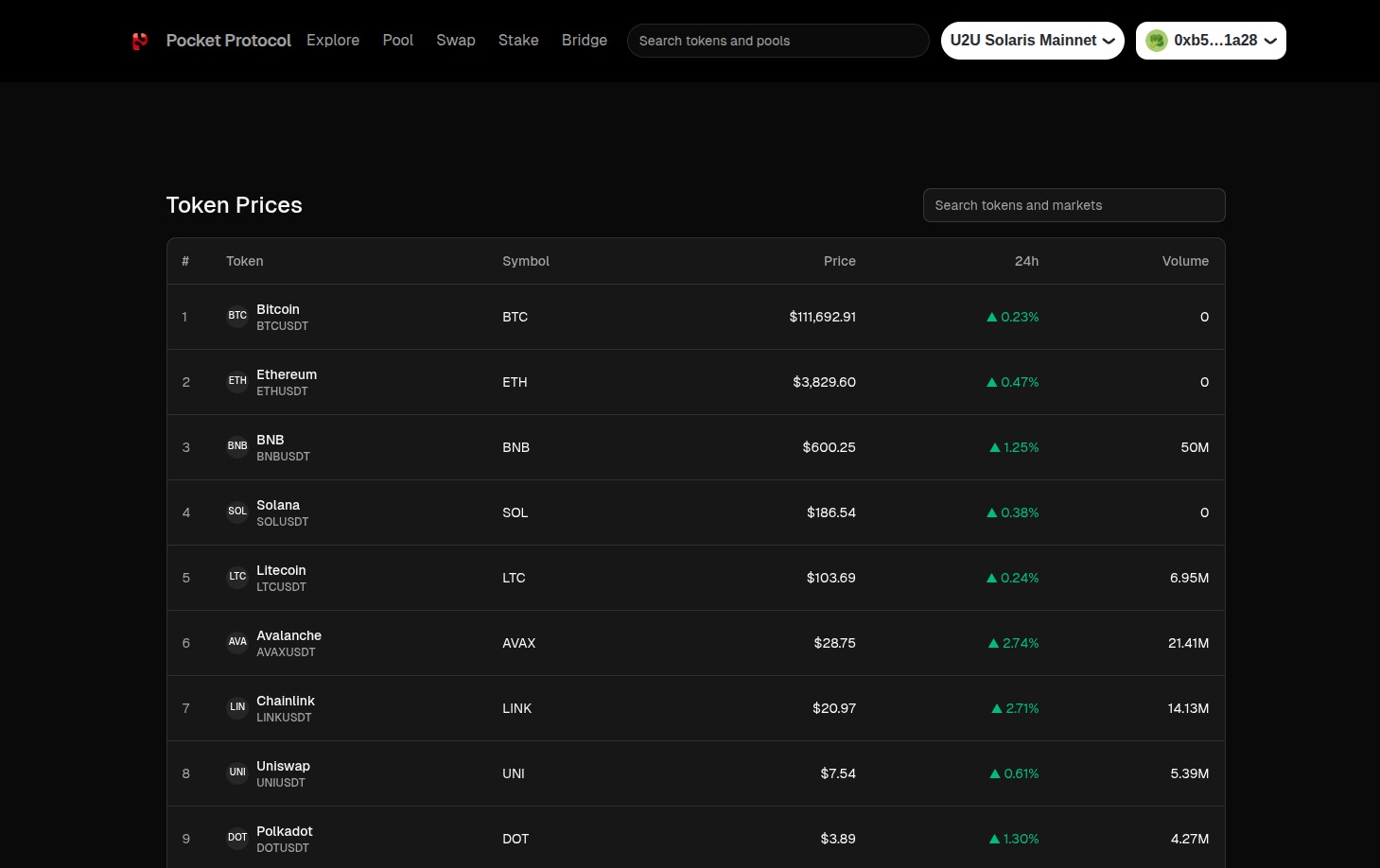
Task: Click the Chainlink LIN token icon
Action: click(x=237, y=707)
